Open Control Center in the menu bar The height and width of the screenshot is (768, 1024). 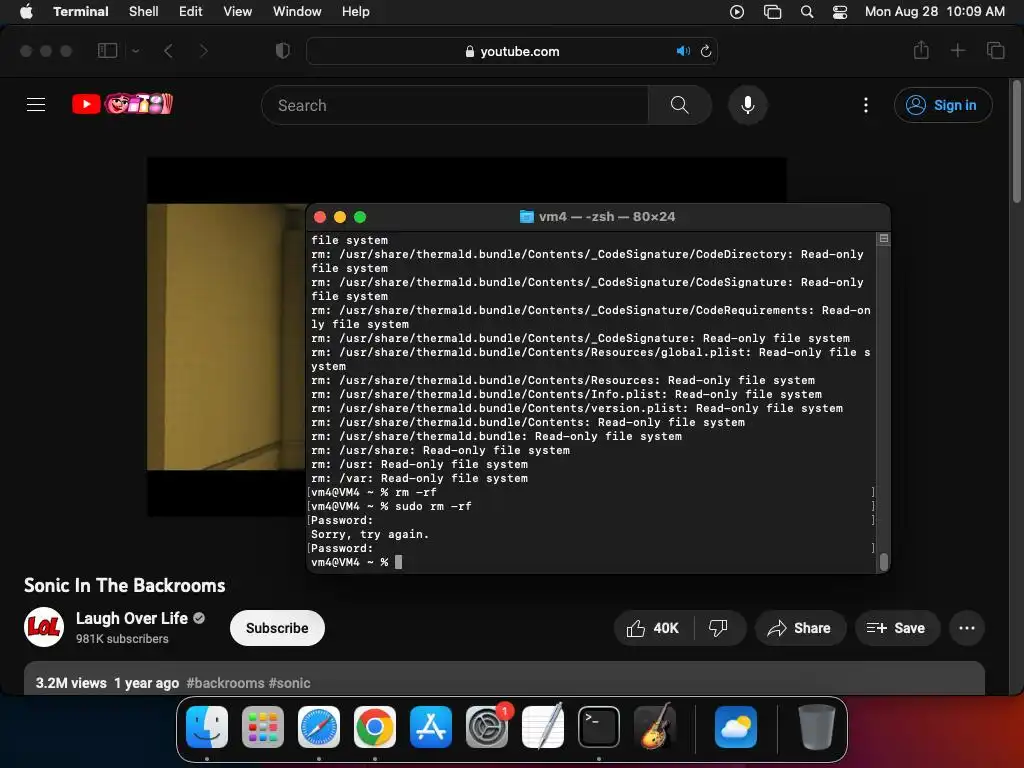click(840, 12)
